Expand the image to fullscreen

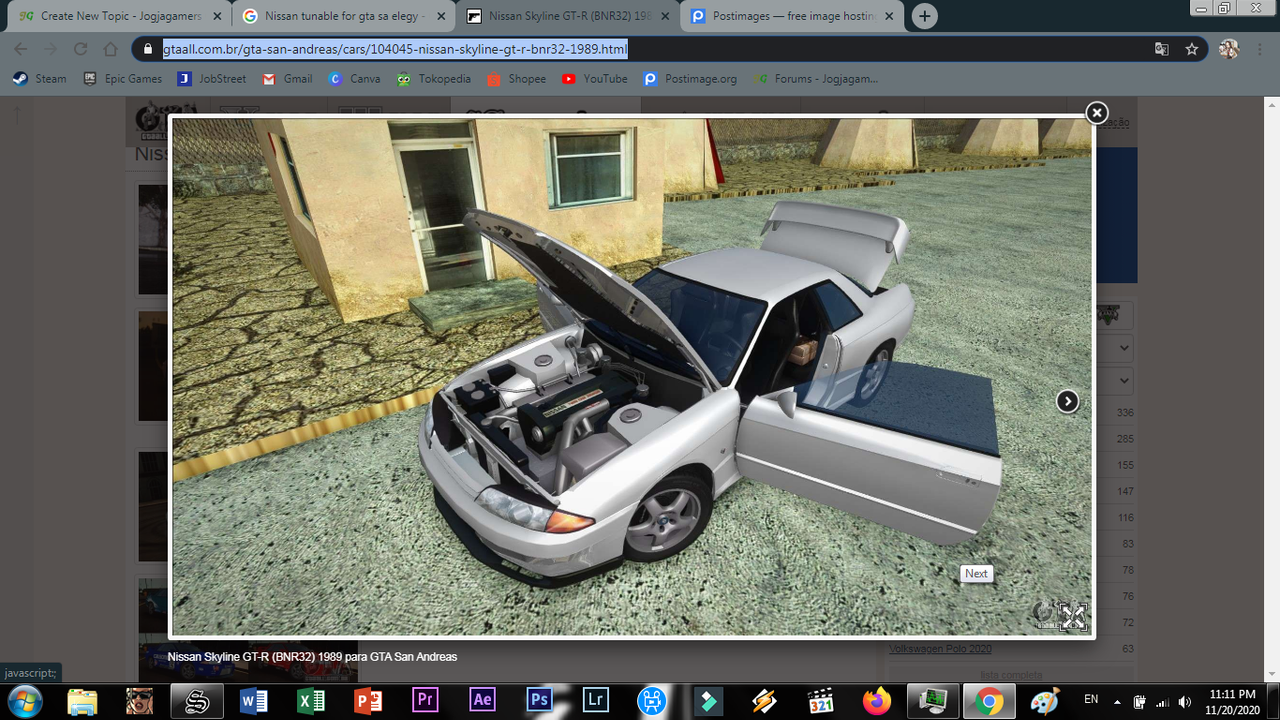click(1073, 617)
